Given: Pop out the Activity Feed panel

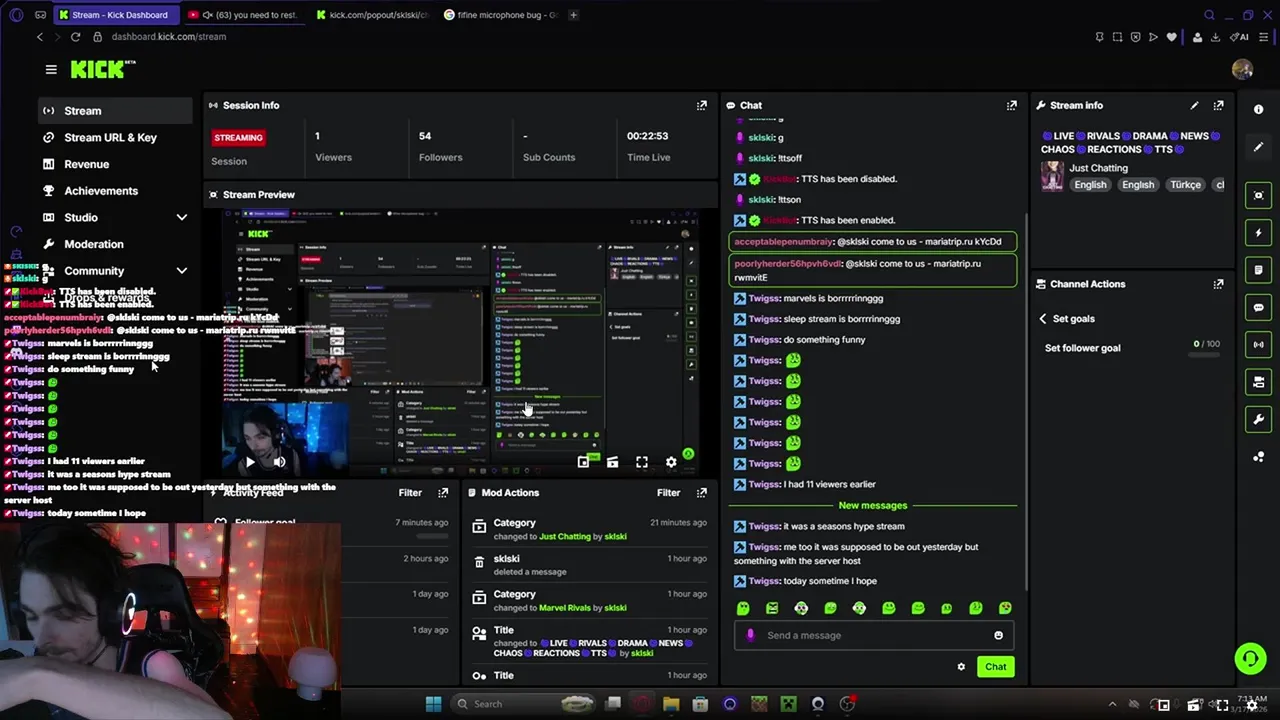Looking at the screenshot, I should pos(443,493).
